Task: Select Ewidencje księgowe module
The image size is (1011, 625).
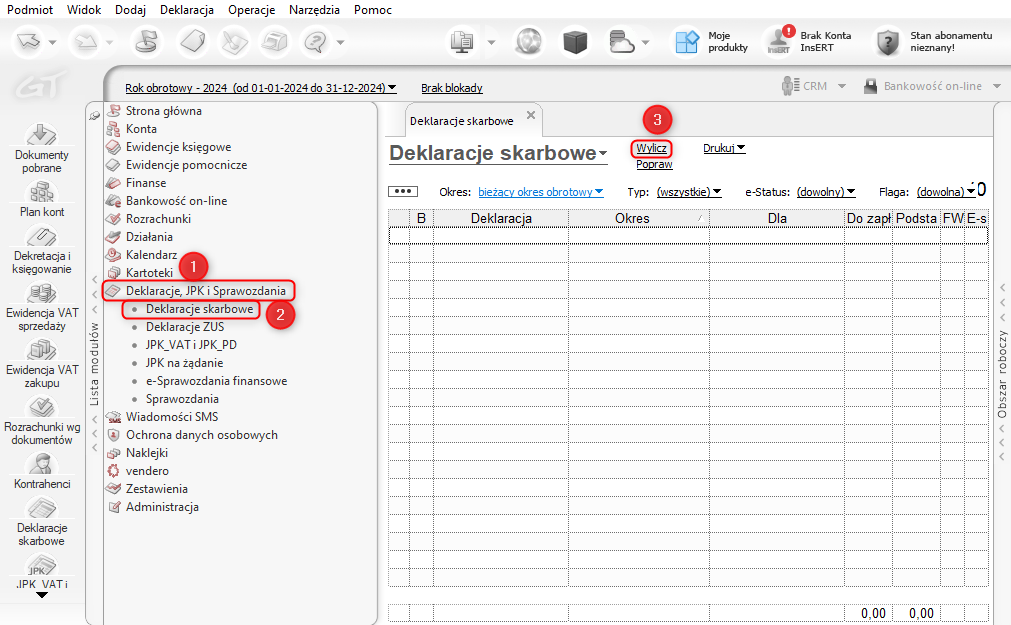Action: 178,147
